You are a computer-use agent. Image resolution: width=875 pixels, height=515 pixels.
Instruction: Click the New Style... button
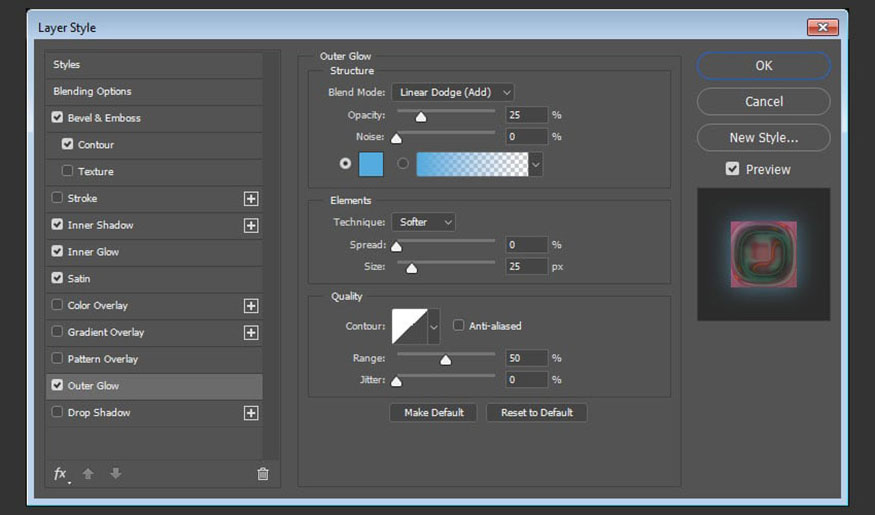point(763,138)
